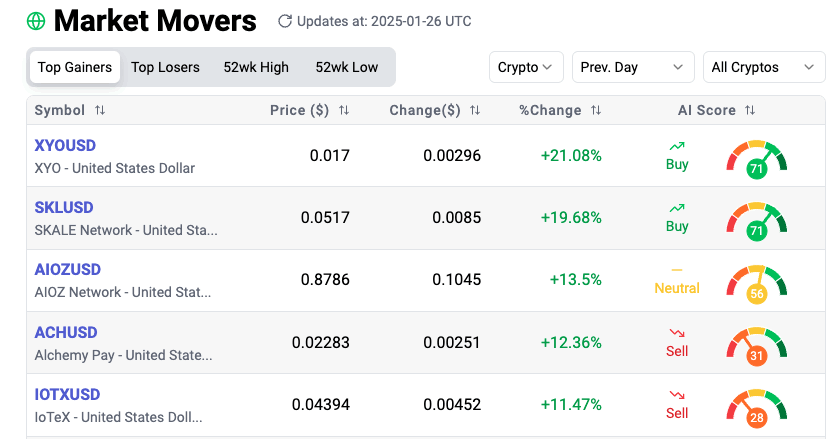
Task: Sort by AI Score arrows icon
Action: pyautogui.click(x=750, y=110)
